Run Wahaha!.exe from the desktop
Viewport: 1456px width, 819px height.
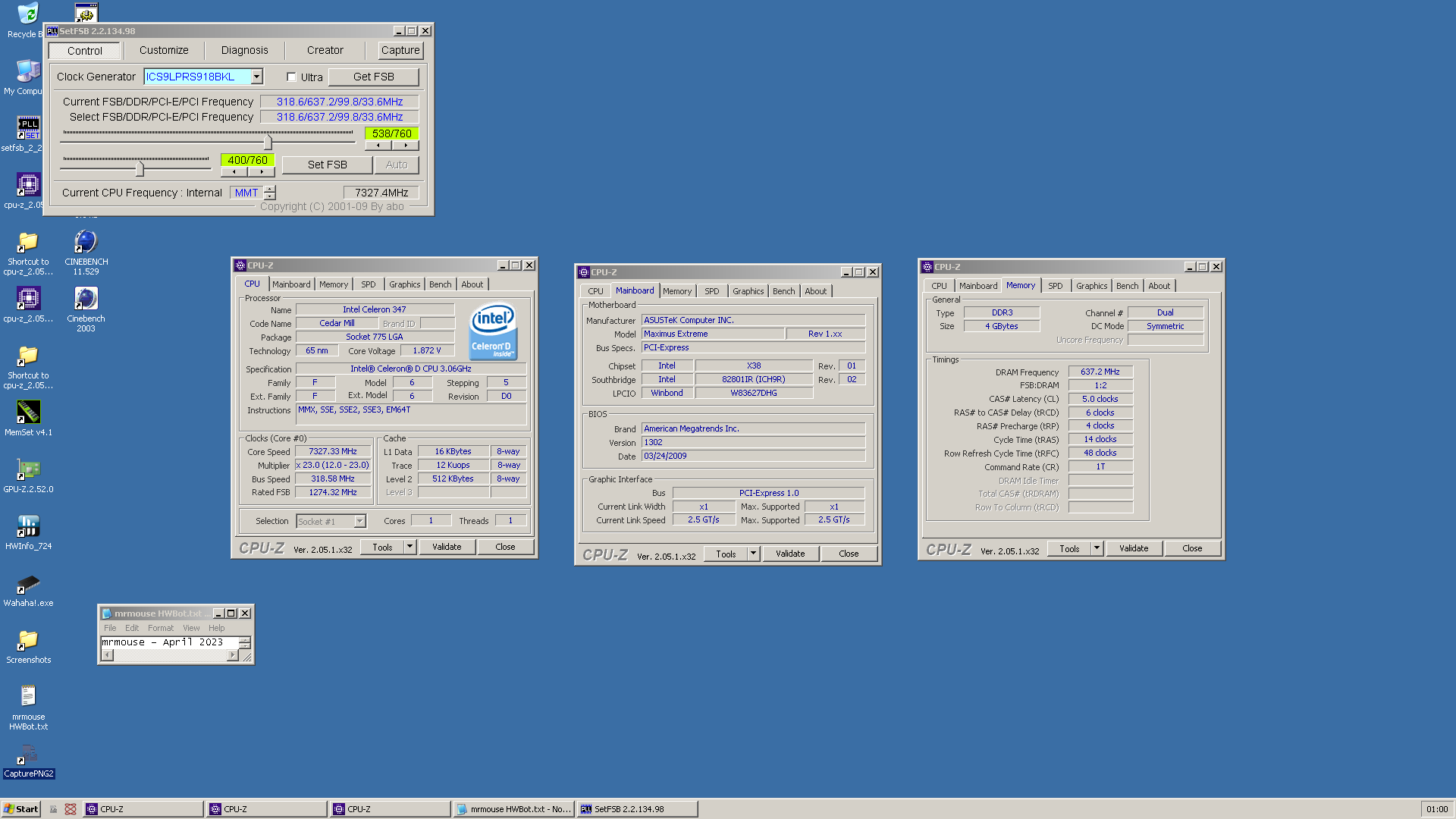click(x=28, y=583)
